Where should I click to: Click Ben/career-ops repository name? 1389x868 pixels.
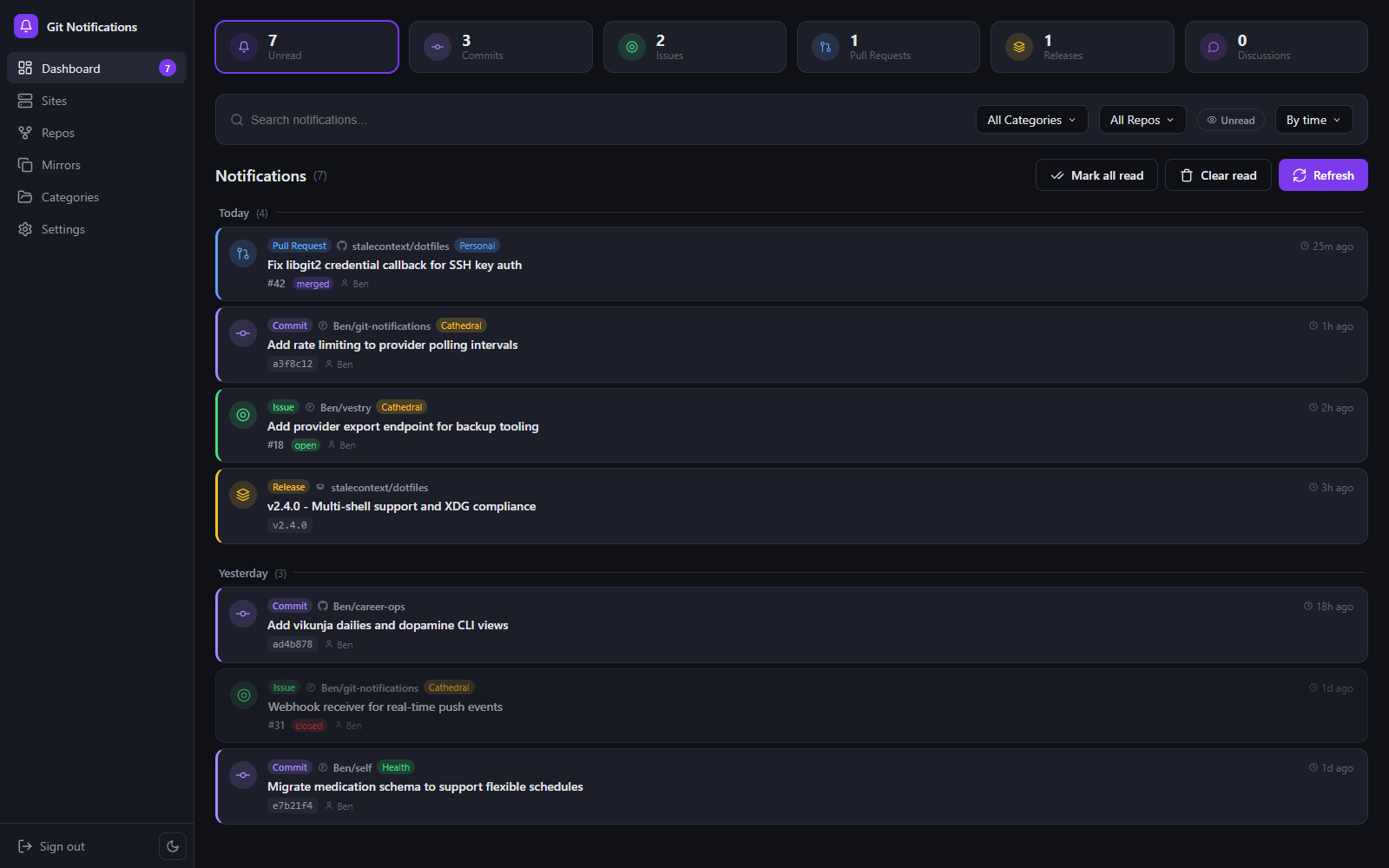[x=369, y=606]
